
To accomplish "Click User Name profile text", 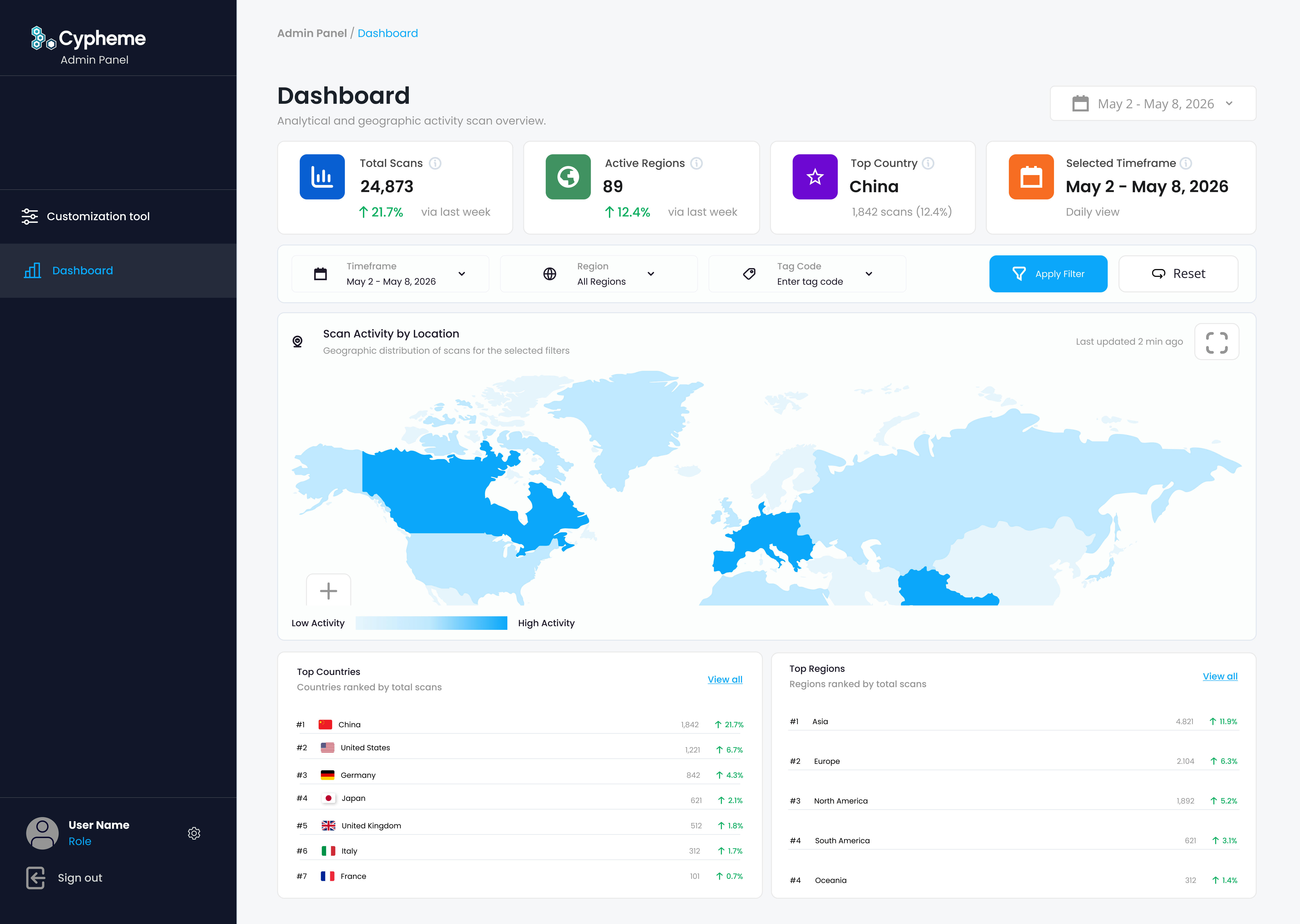I will click(x=99, y=825).
